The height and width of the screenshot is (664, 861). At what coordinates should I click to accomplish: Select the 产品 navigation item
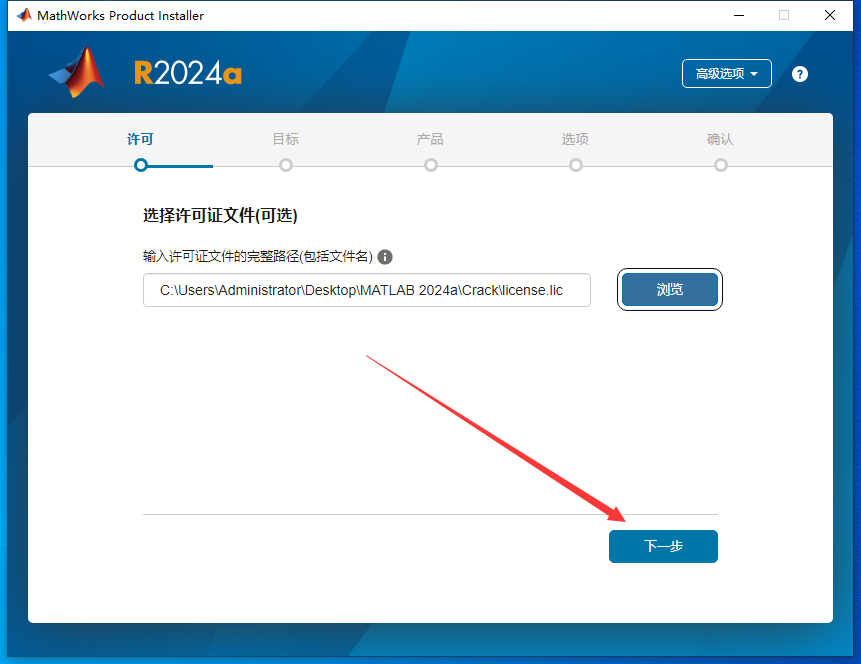[x=430, y=140]
